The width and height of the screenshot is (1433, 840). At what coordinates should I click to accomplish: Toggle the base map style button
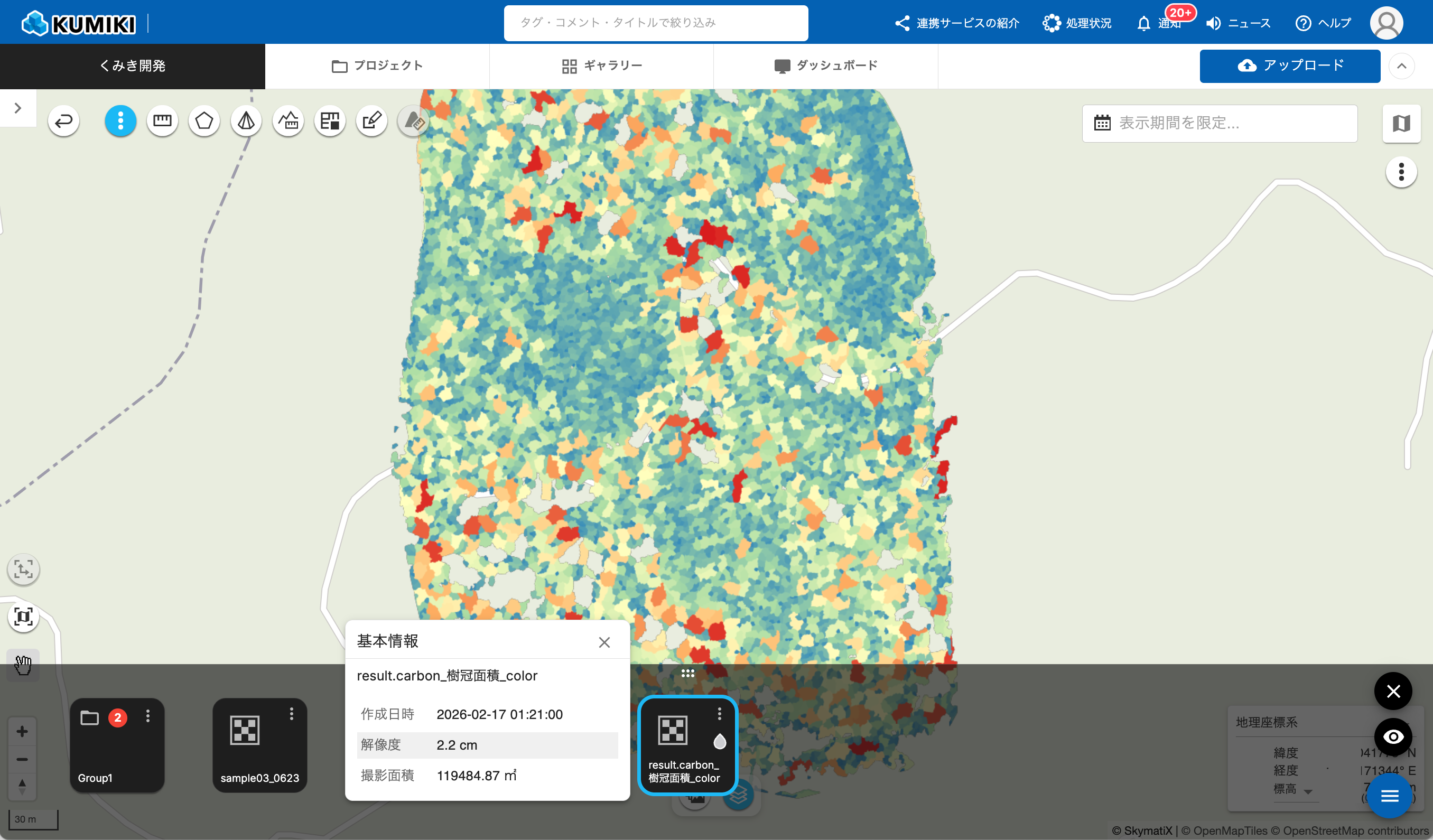[x=1401, y=124]
